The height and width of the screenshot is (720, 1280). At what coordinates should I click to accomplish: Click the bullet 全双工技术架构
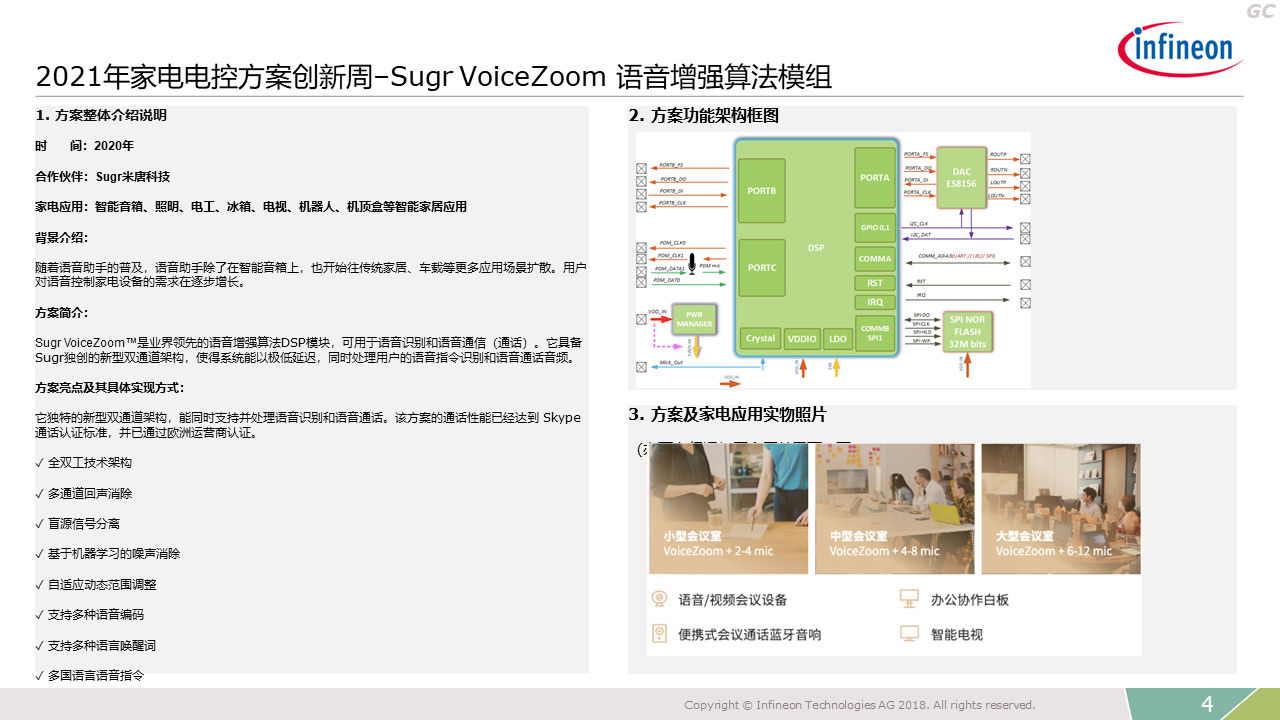83,463
